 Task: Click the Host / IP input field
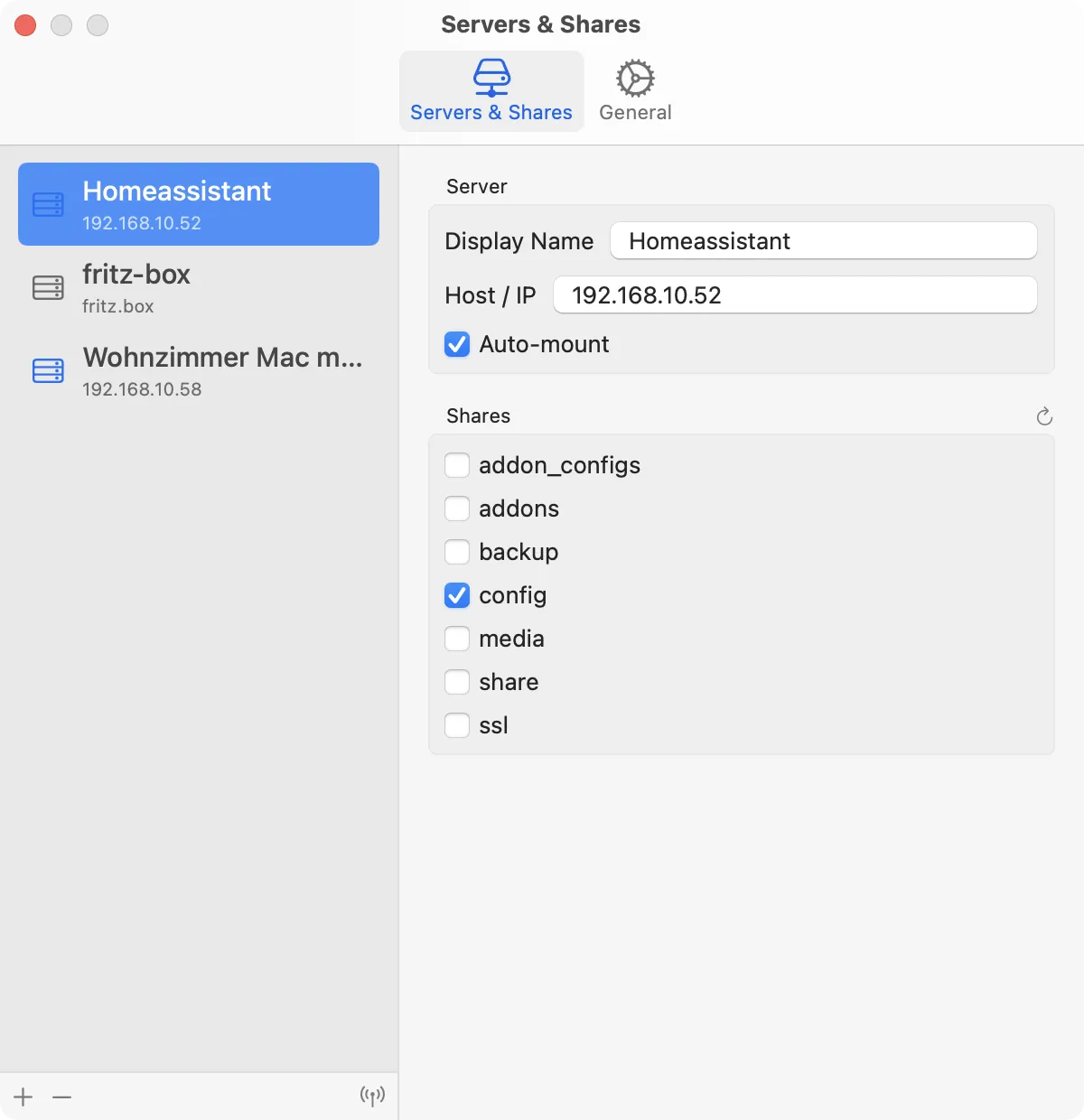pyautogui.click(x=794, y=295)
